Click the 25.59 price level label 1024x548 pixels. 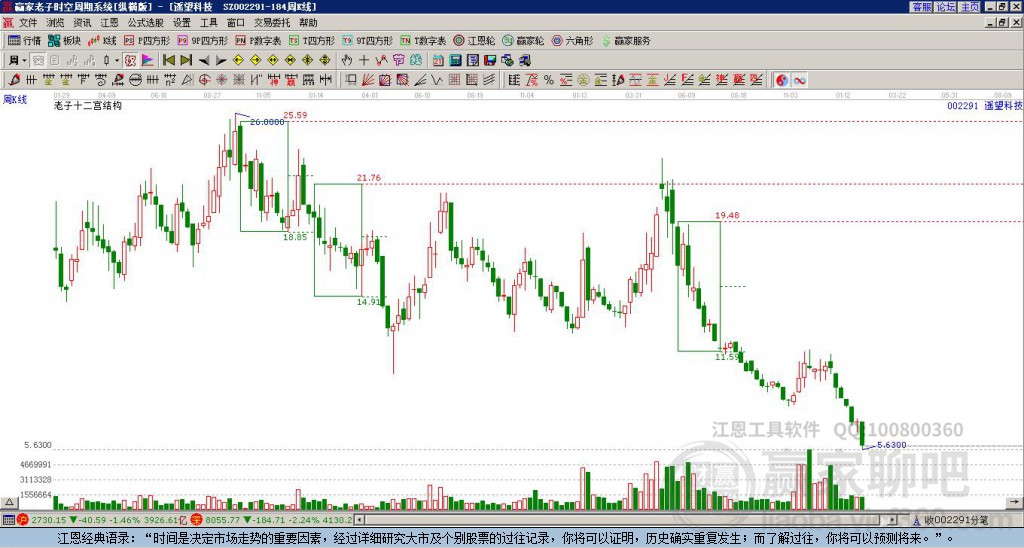pos(295,116)
